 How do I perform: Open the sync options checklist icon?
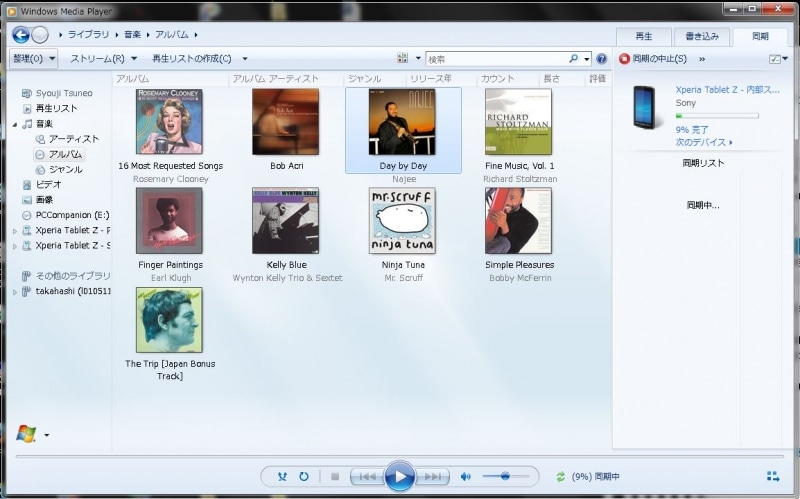click(776, 59)
